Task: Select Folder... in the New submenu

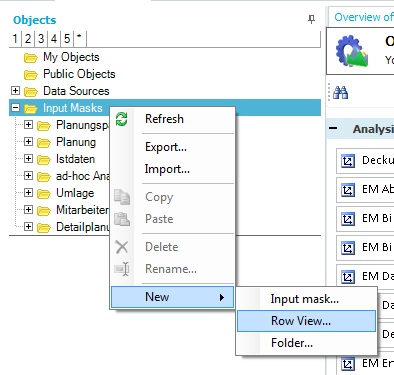Action: click(x=306, y=343)
